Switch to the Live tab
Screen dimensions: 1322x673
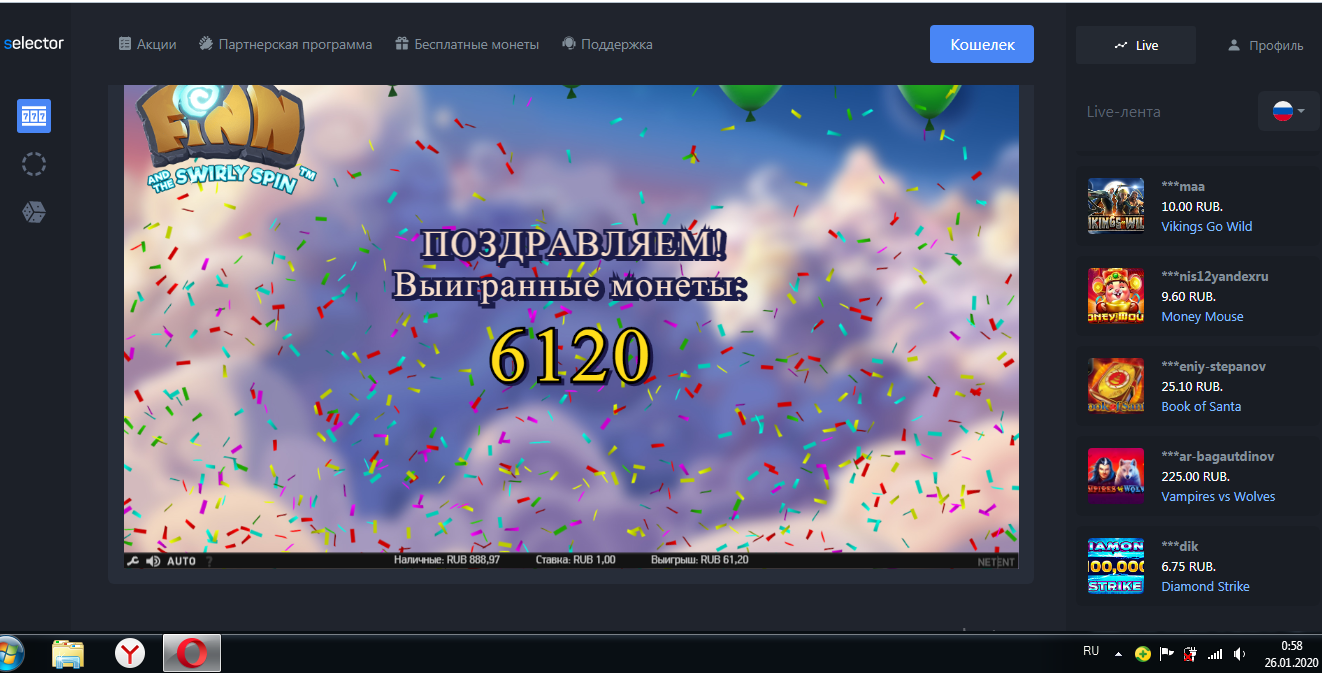[x=1135, y=45]
